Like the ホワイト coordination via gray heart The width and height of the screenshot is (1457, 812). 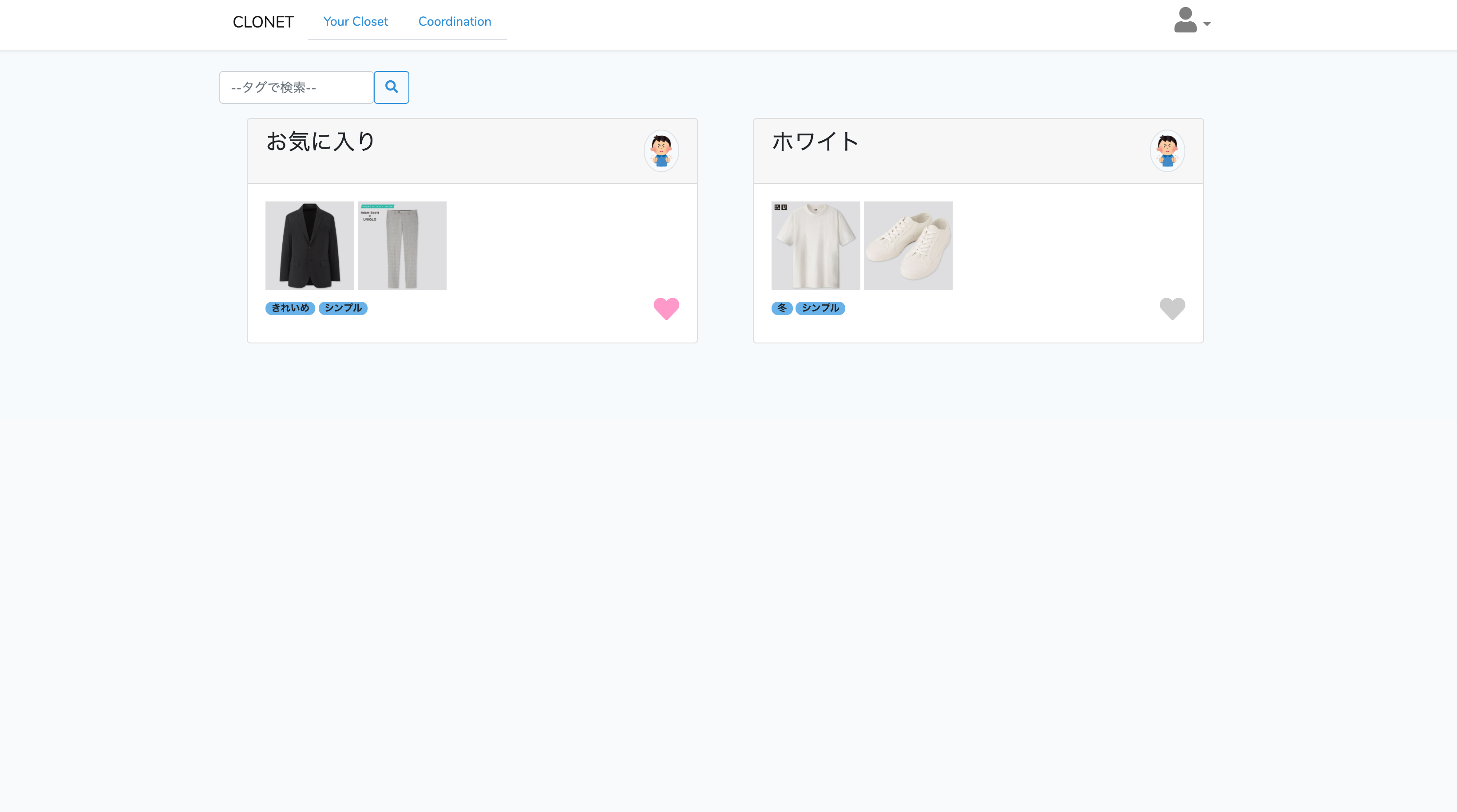click(x=1172, y=309)
